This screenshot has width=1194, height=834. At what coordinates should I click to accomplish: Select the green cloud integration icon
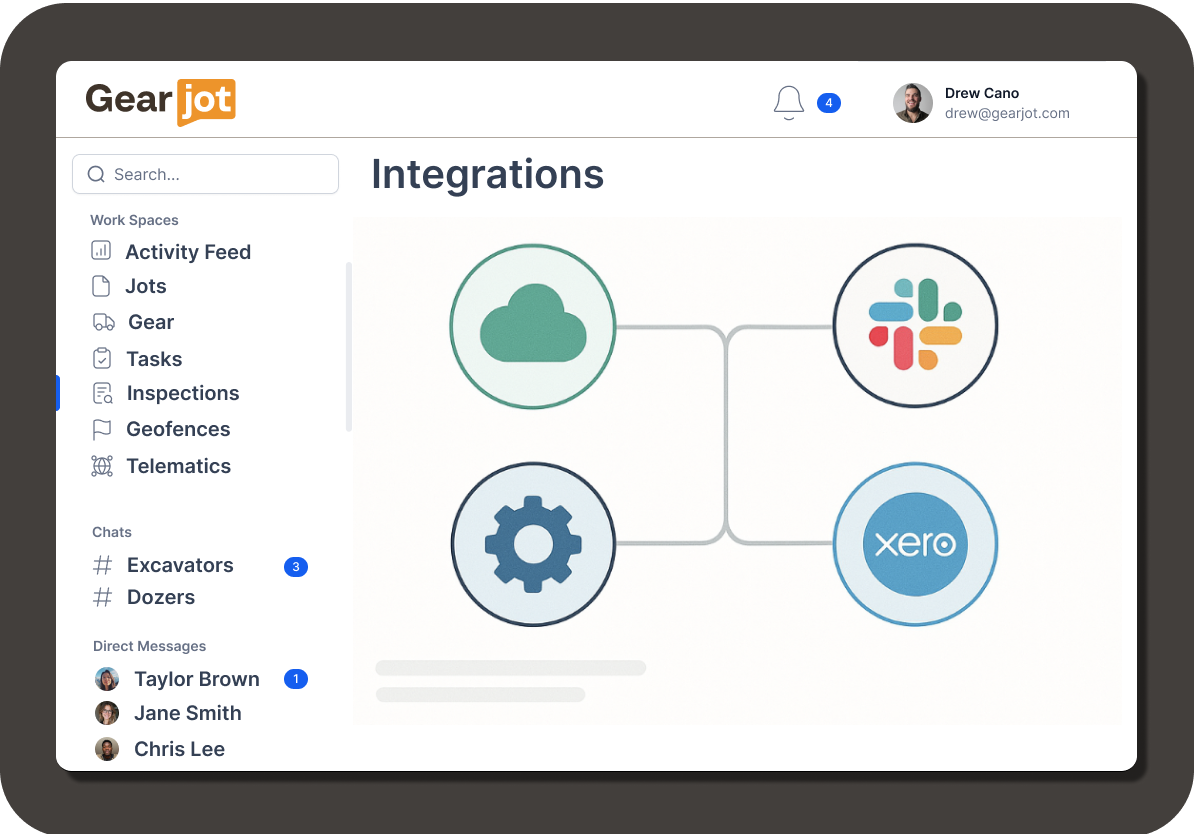tap(533, 327)
